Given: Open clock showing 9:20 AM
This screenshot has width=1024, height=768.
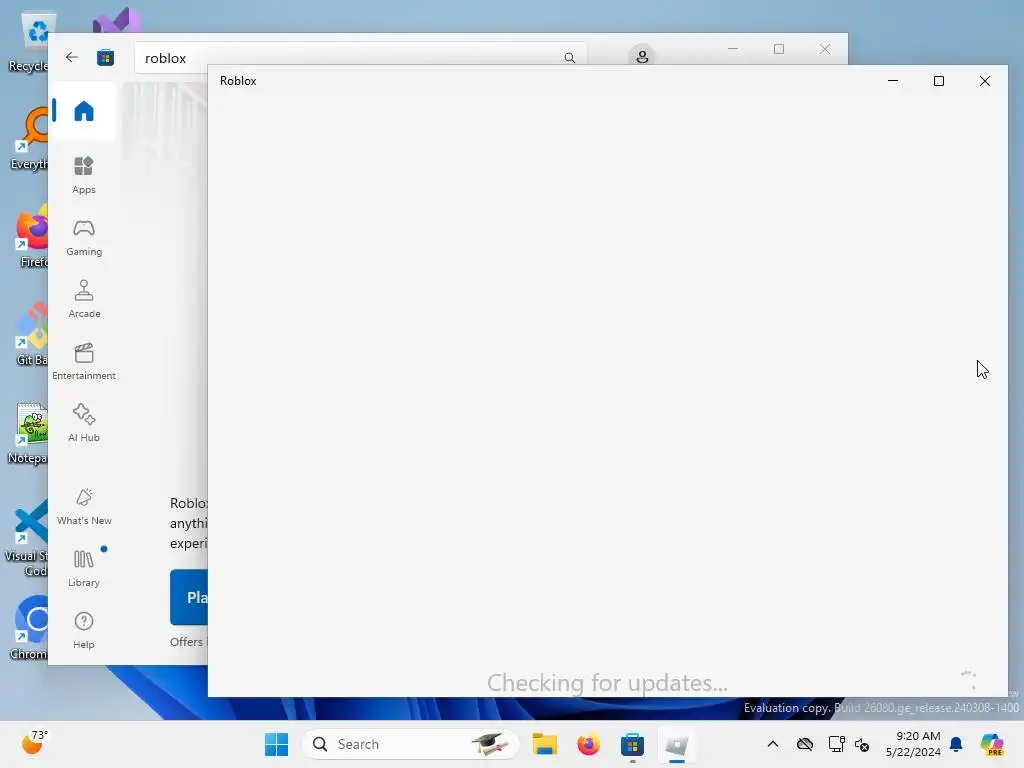Looking at the screenshot, I should [913, 744].
